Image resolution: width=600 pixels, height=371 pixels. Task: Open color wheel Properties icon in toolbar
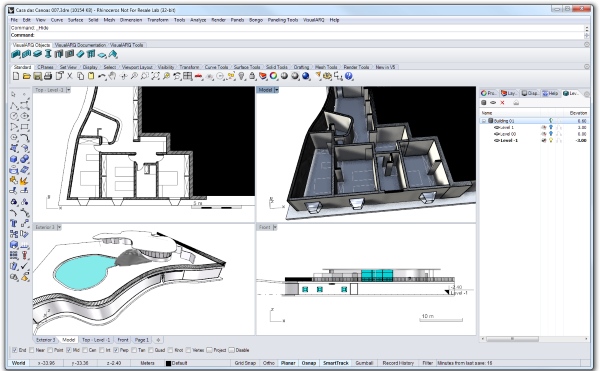pyautogui.click(x=273, y=76)
